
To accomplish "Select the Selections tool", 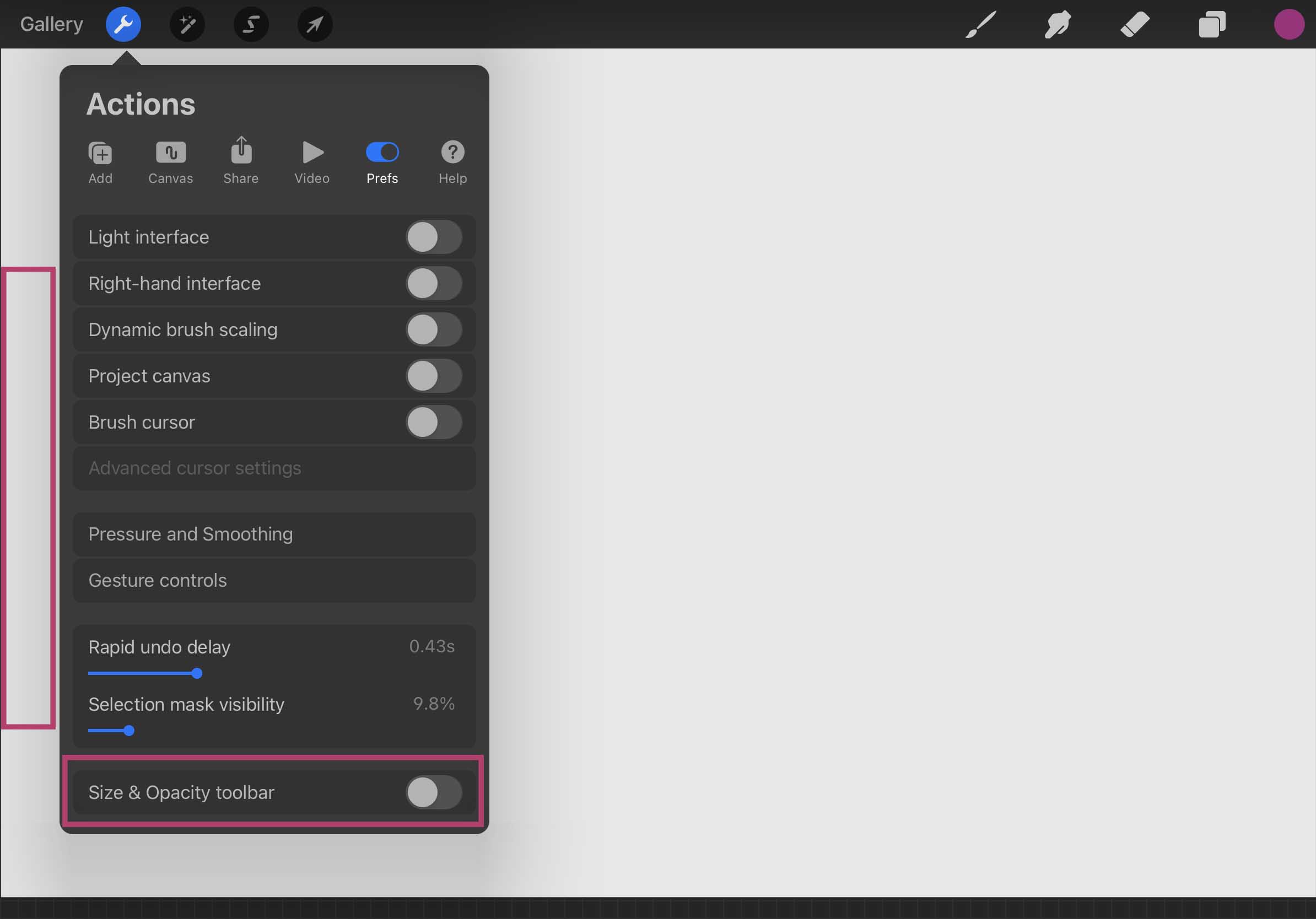I will (x=251, y=24).
